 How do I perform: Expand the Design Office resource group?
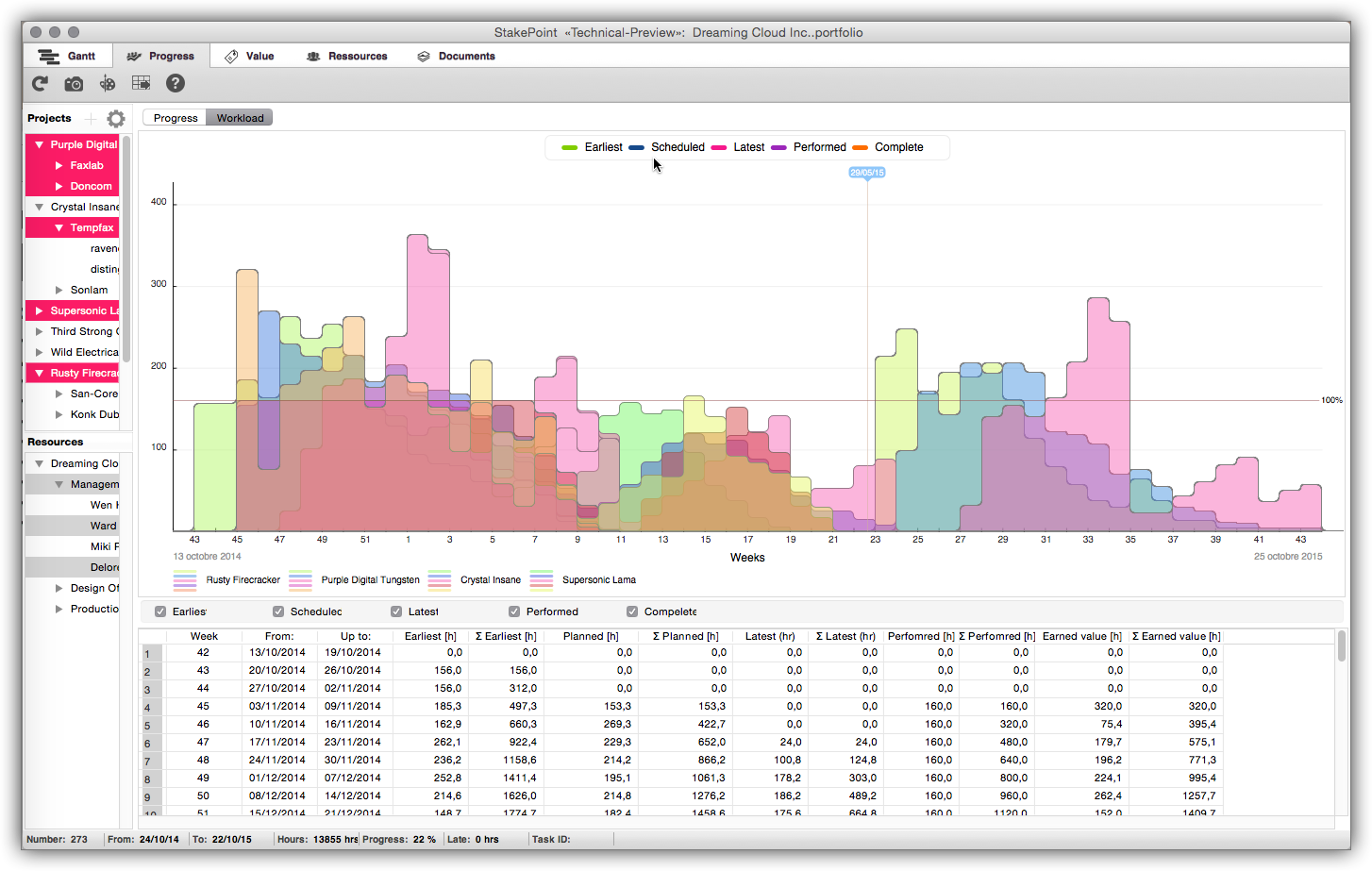point(59,588)
